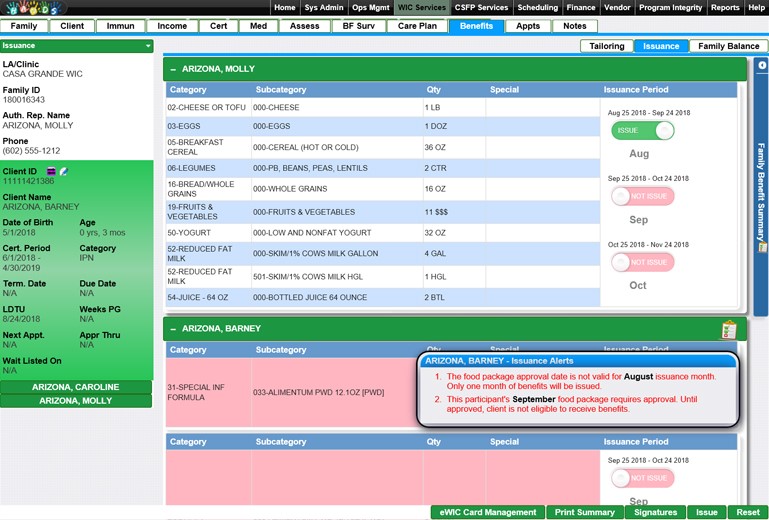This screenshot has height=520, width=769.
Task: Click the HANDS logo icon
Action: coord(33,8)
